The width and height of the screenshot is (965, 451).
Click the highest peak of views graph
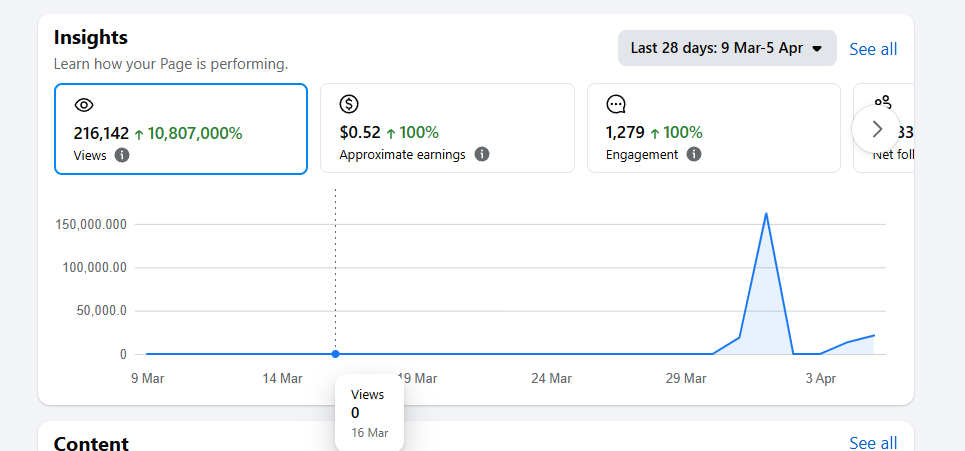pos(766,214)
